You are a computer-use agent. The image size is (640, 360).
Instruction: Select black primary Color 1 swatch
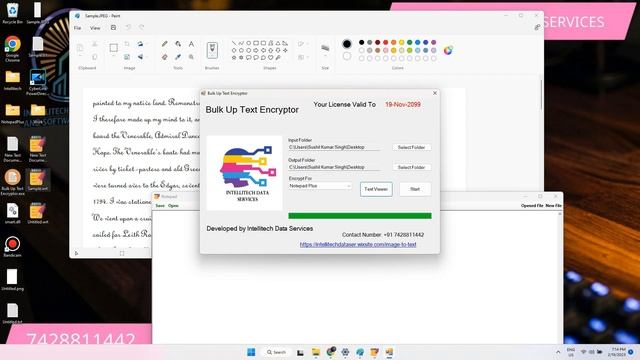coord(347,44)
